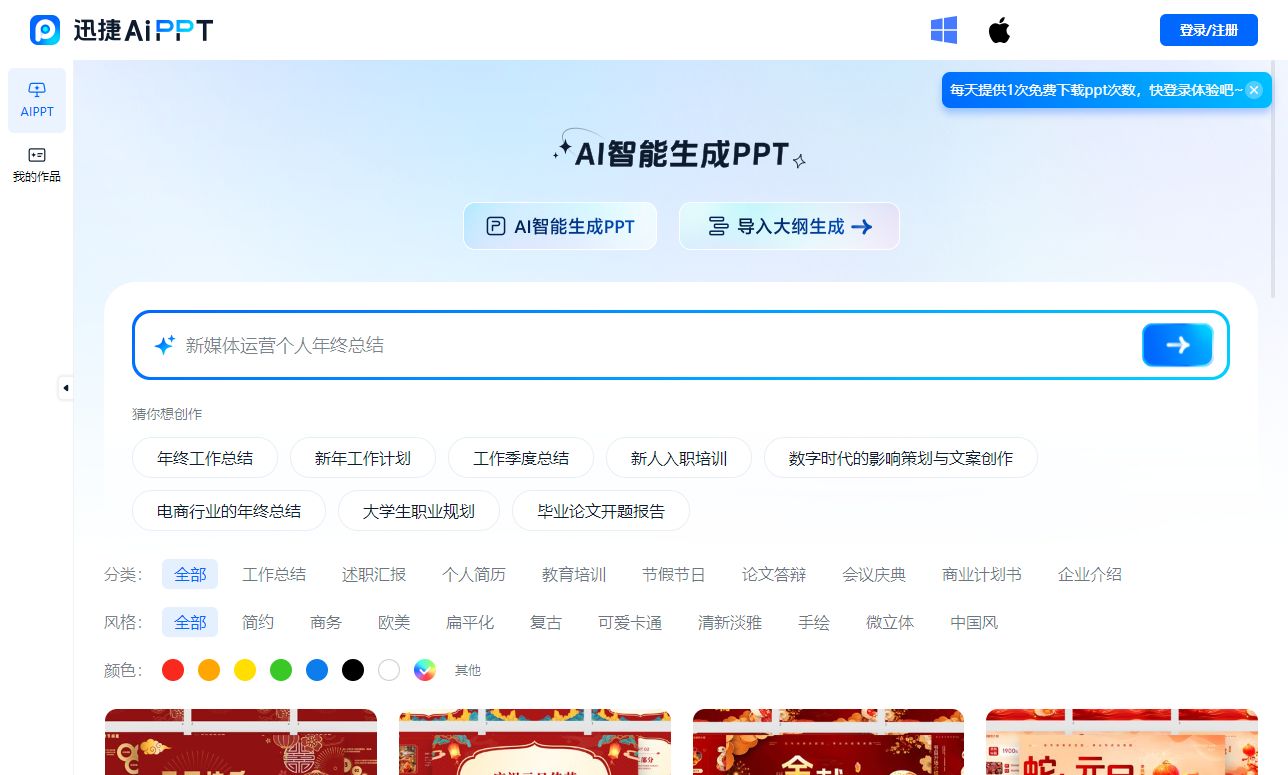
Task: Choose the 新人入职培训 suggestion
Action: coord(679,458)
